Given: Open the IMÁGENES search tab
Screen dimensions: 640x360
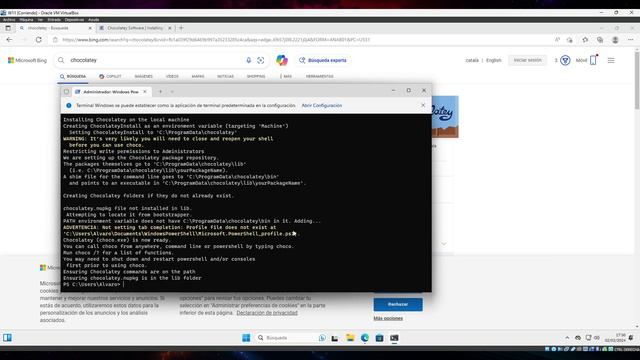Looking at the screenshot, I should tap(143, 76).
